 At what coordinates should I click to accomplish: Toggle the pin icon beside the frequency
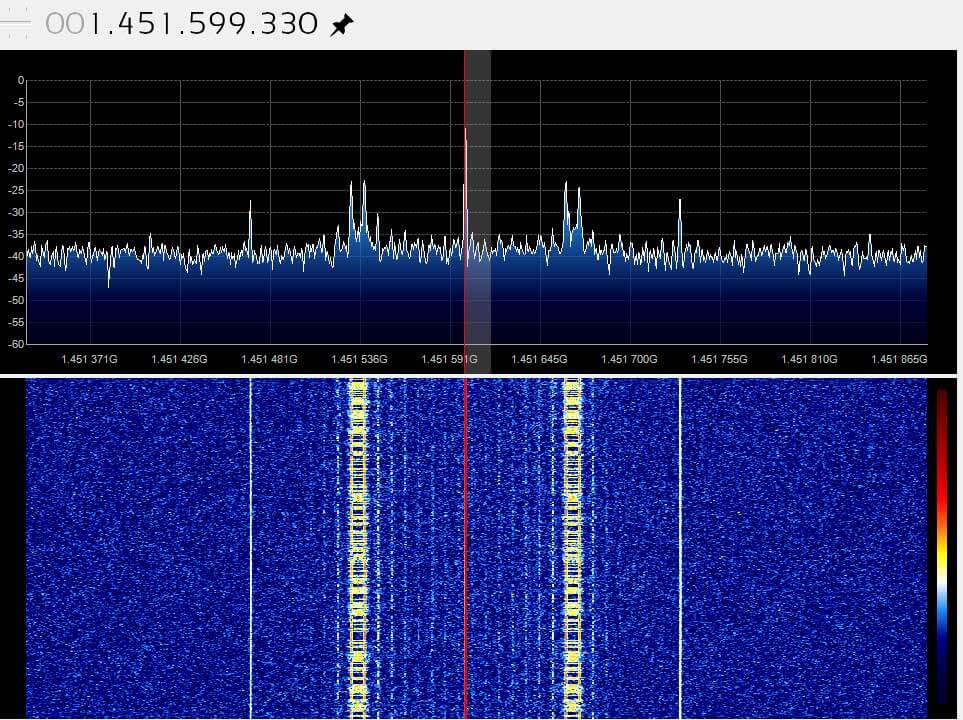tap(342, 25)
